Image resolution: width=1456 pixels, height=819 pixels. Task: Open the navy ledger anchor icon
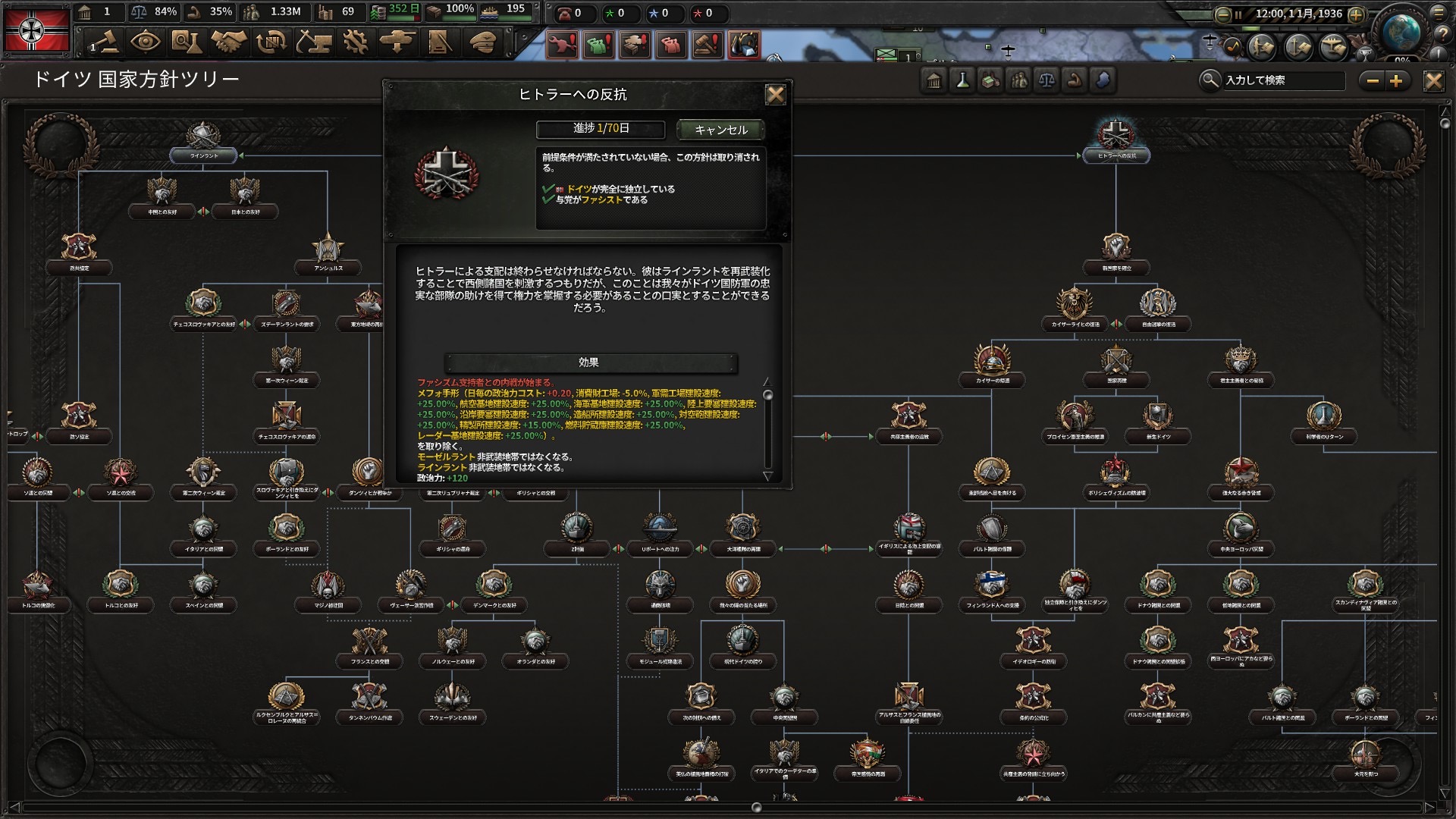point(1298,47)
